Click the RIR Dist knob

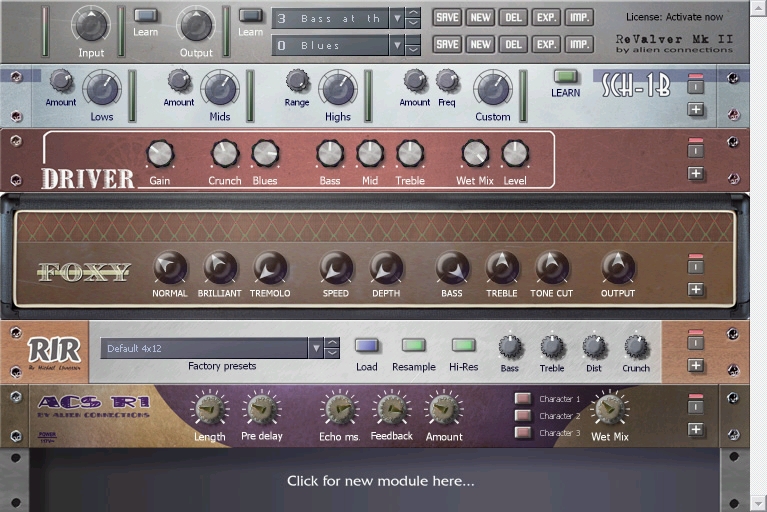click(594, 347)
